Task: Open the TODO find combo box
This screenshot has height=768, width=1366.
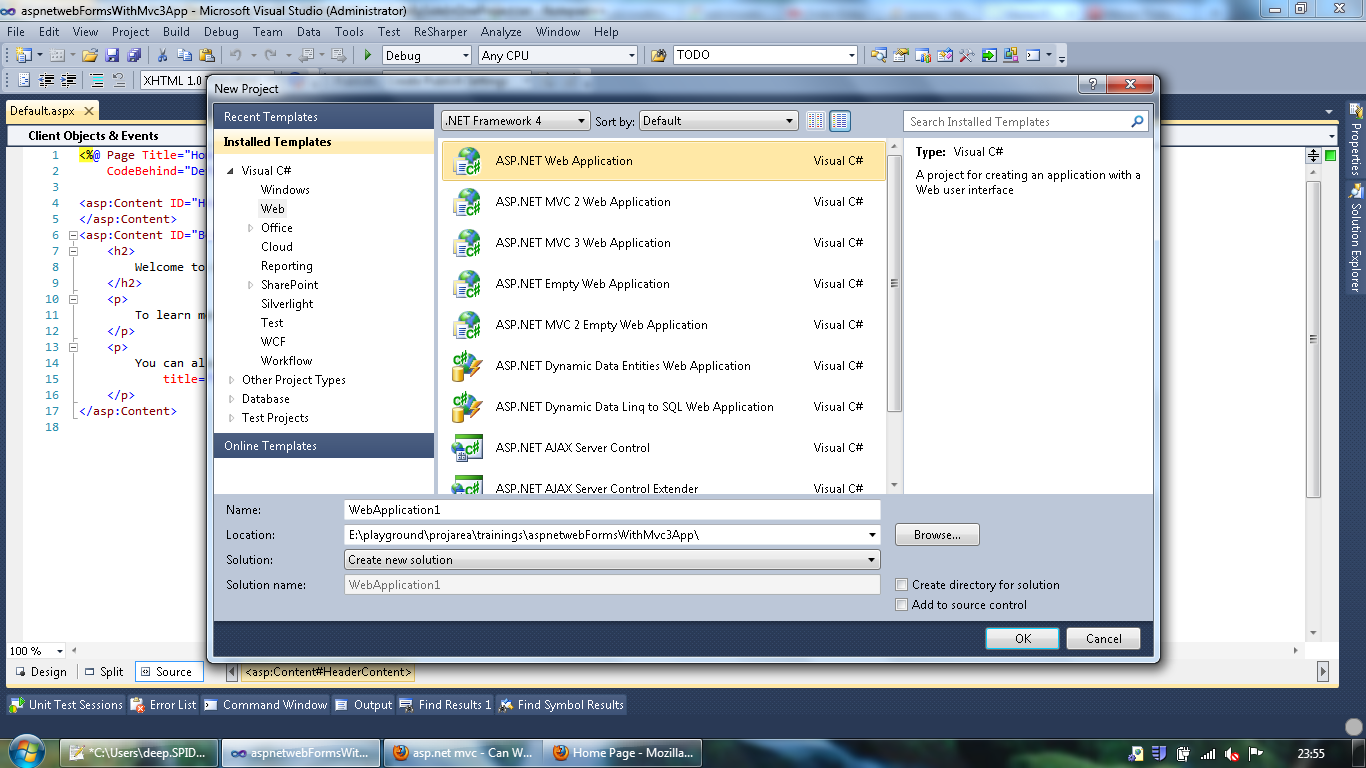Action: point(765,56)
